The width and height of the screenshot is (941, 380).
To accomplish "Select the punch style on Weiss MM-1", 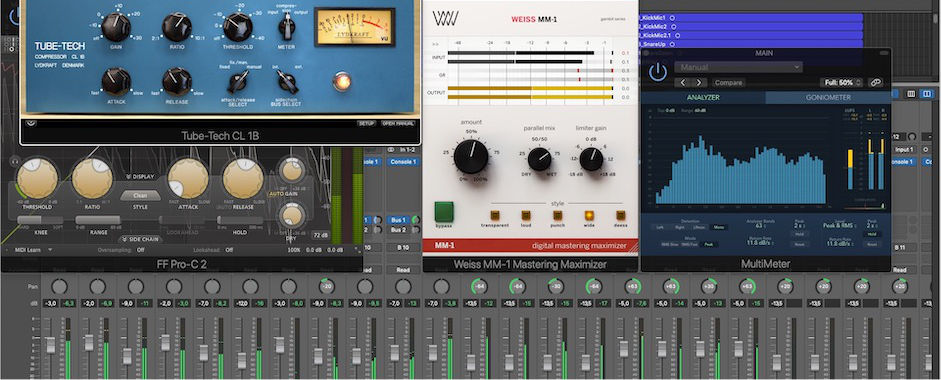I will click(557, 215).
